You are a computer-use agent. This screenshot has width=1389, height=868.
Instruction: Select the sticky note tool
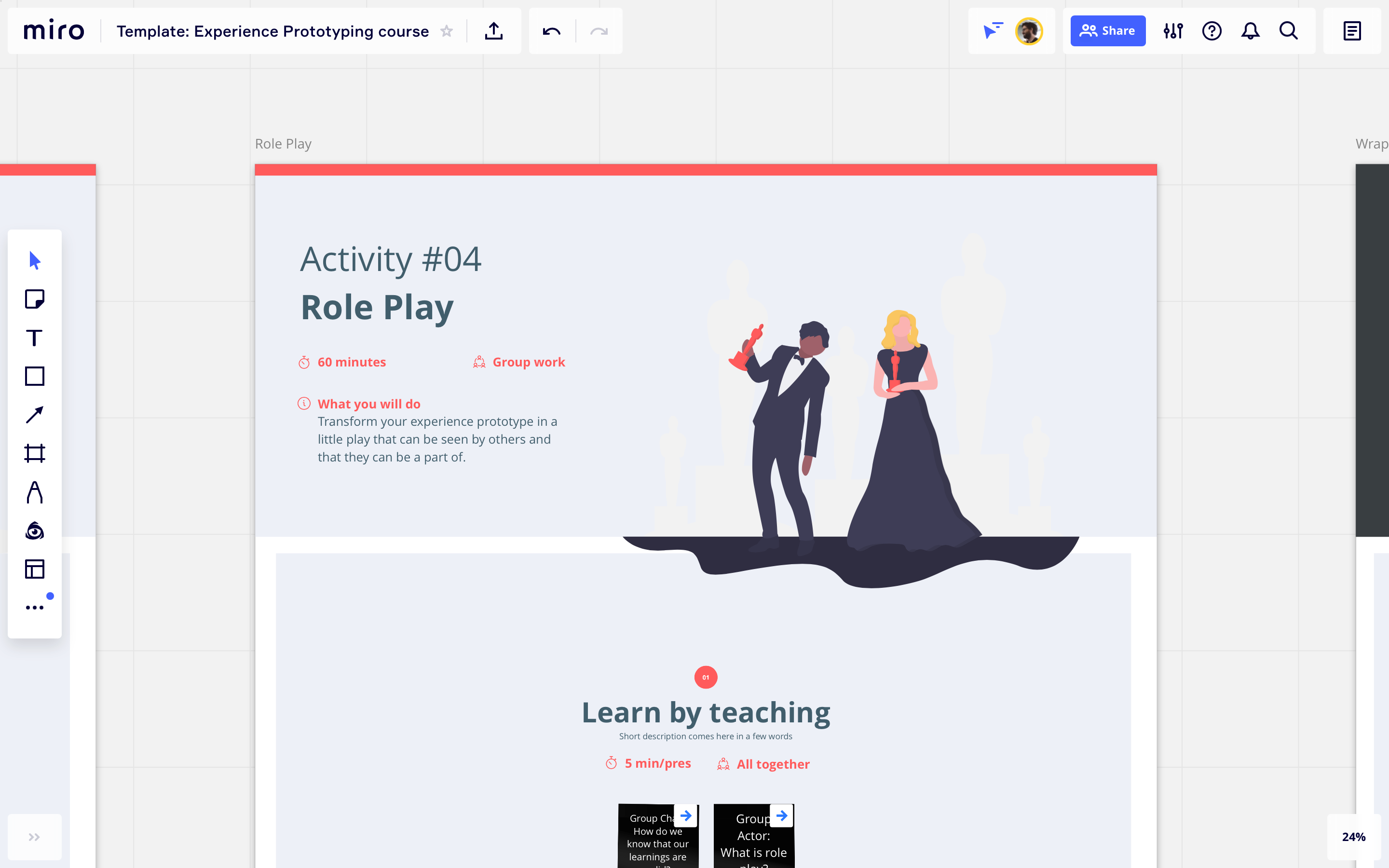[x=34, y=299]
